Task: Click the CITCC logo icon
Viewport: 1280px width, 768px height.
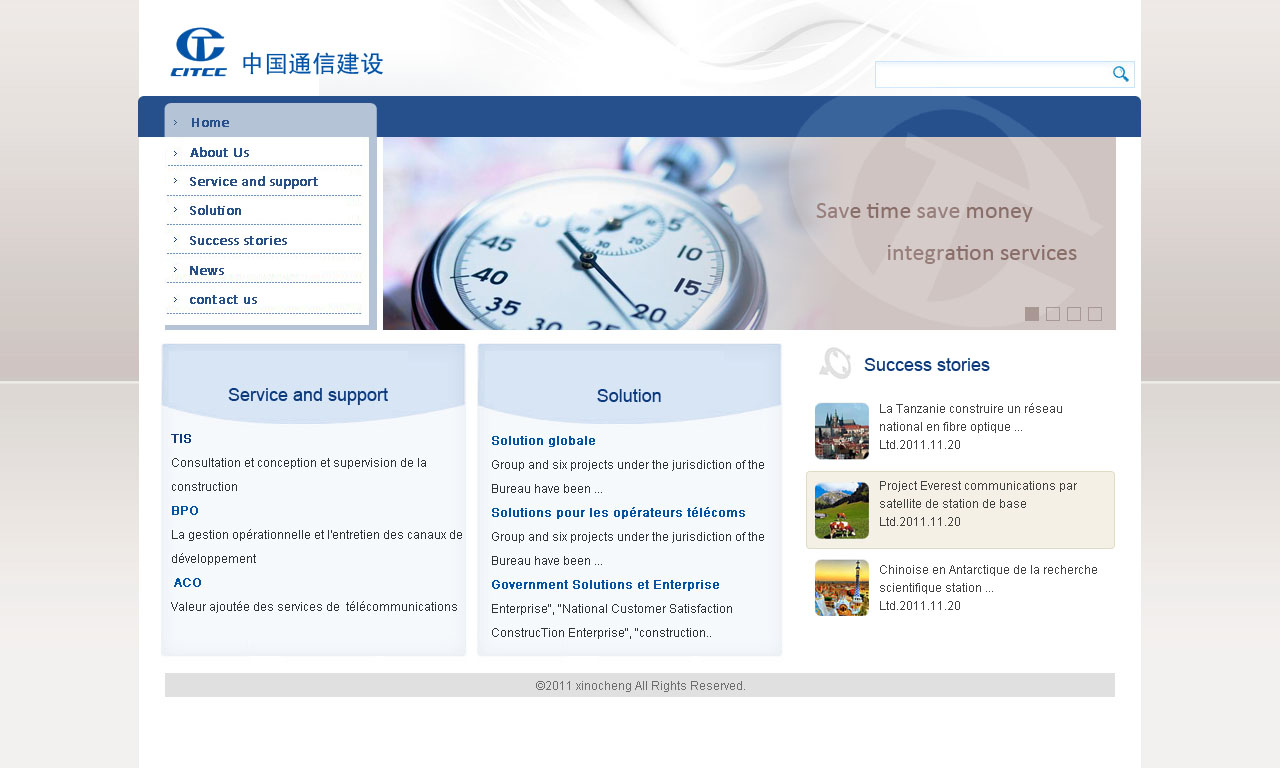Action: click(198, 52)
